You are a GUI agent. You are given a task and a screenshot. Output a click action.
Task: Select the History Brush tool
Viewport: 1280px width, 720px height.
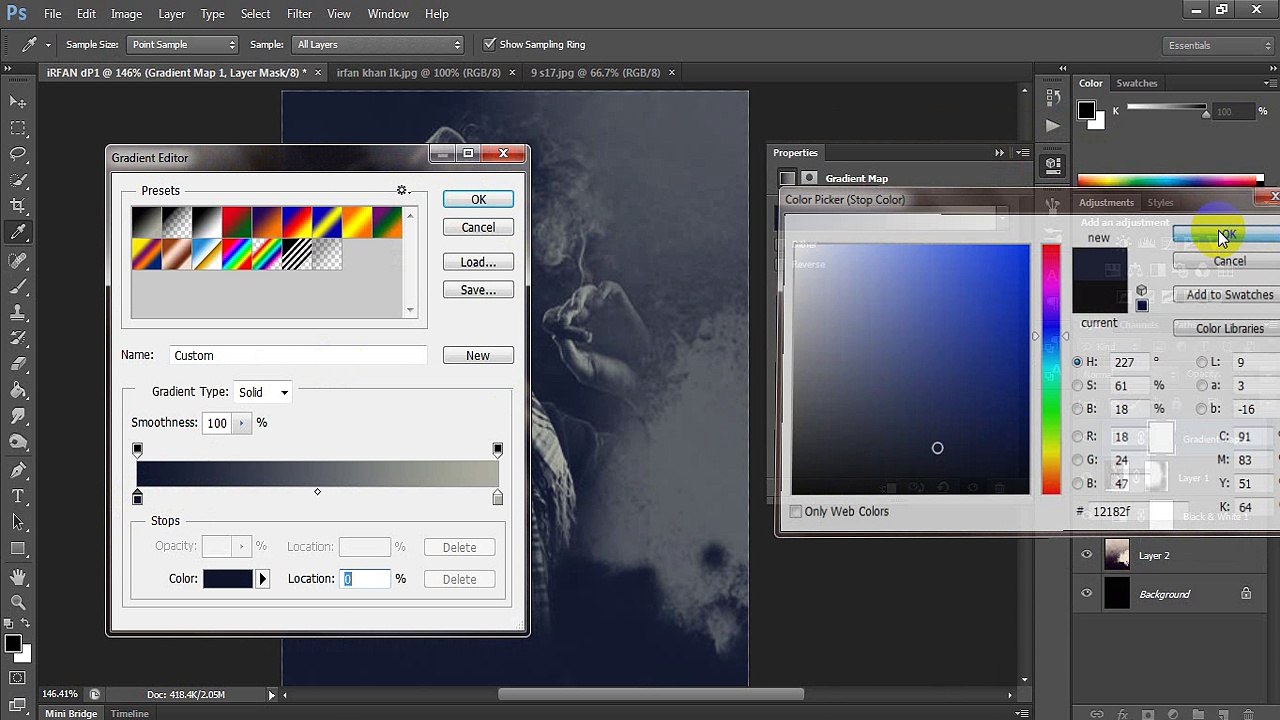pyautogui.click(x=18, y=338)
